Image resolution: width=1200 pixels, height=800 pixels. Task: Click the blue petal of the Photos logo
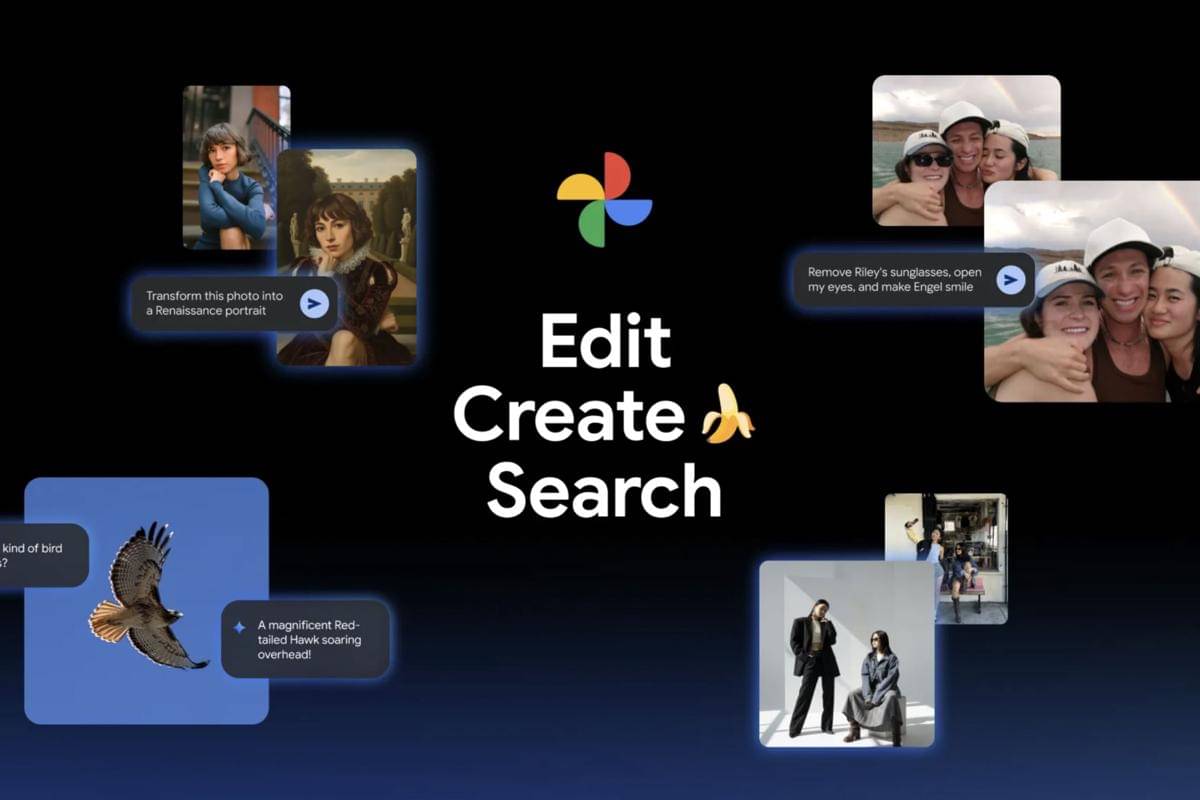(629, 212)
